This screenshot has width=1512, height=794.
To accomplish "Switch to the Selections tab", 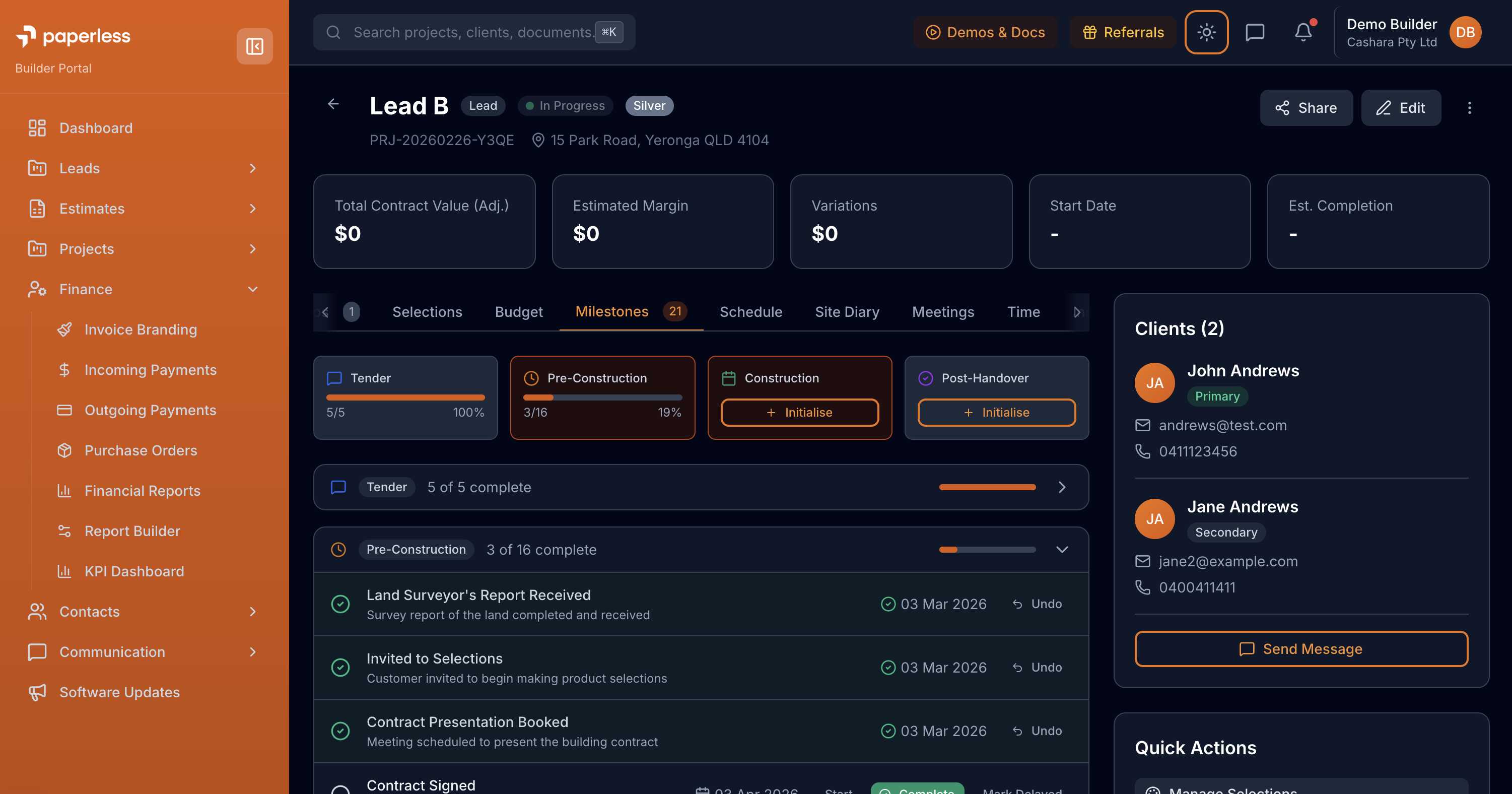I will [x=427, y=312].
